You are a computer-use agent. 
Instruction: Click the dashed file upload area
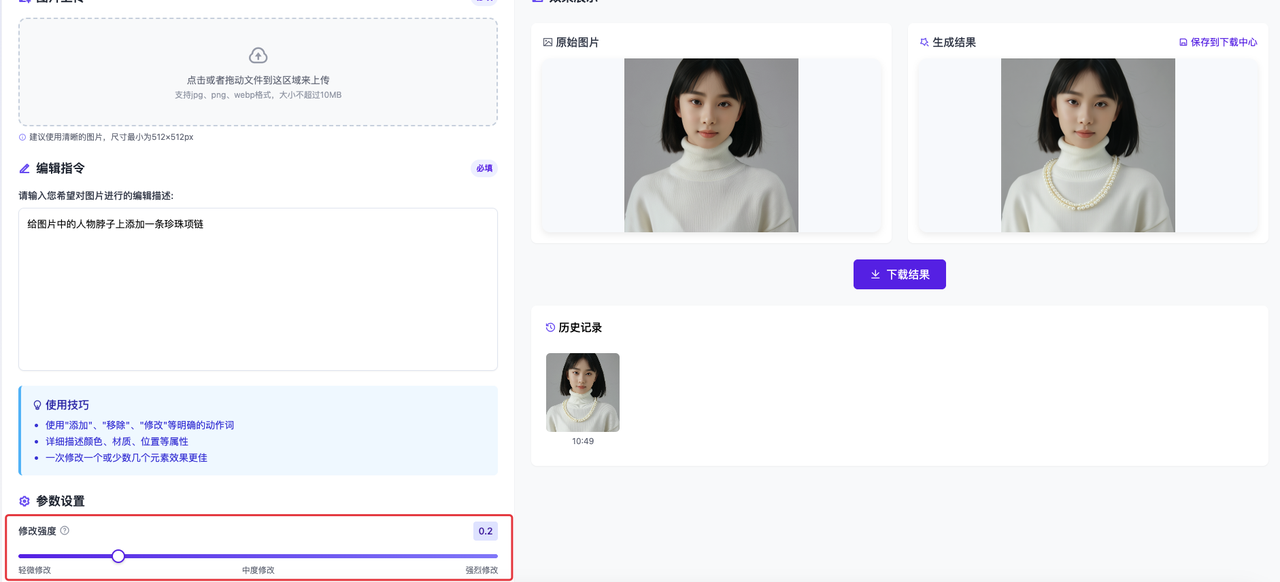pyautogui.click(x=257, y=73)
